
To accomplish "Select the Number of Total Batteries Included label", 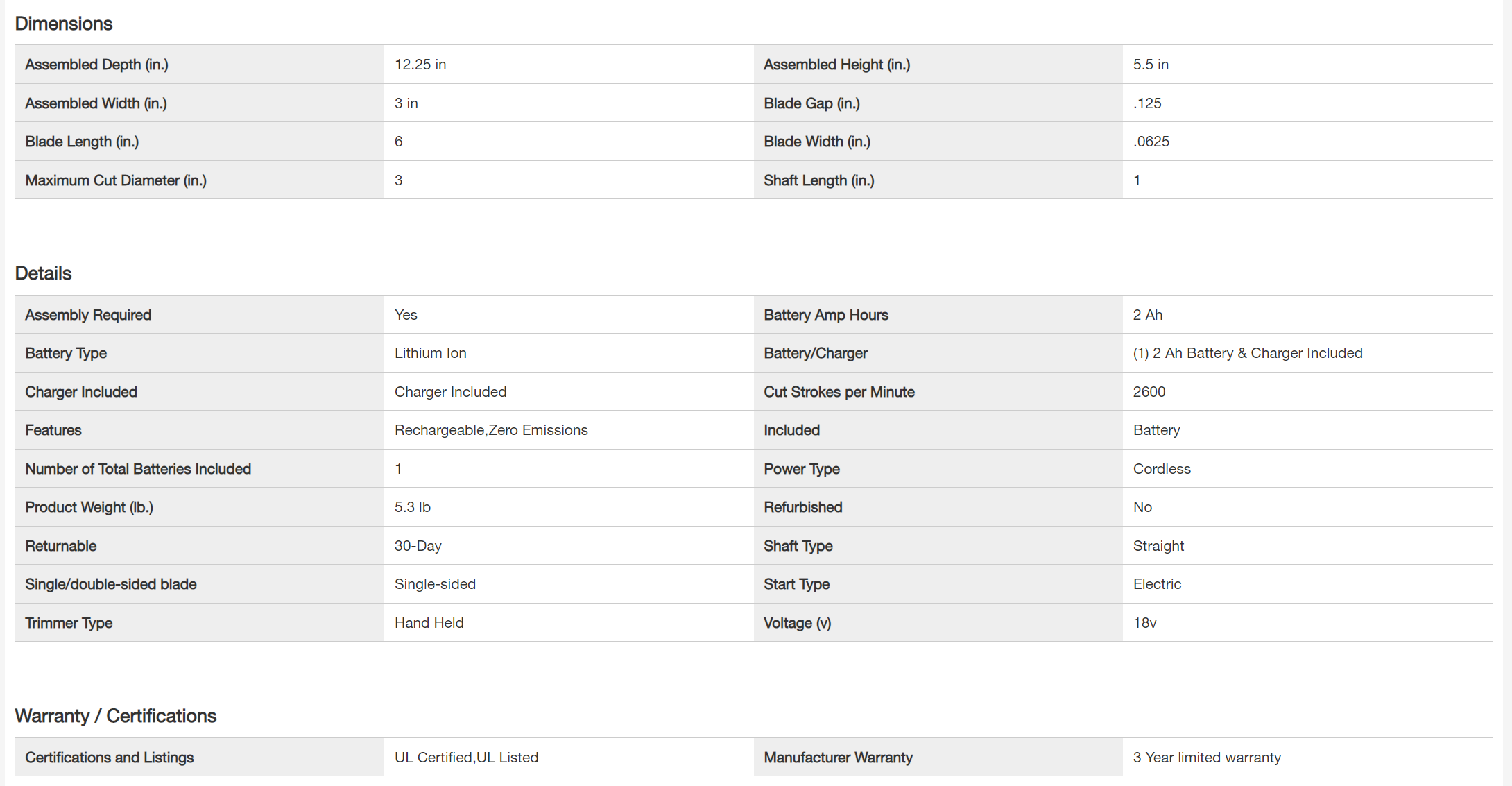I will click(x=138, y=469).
